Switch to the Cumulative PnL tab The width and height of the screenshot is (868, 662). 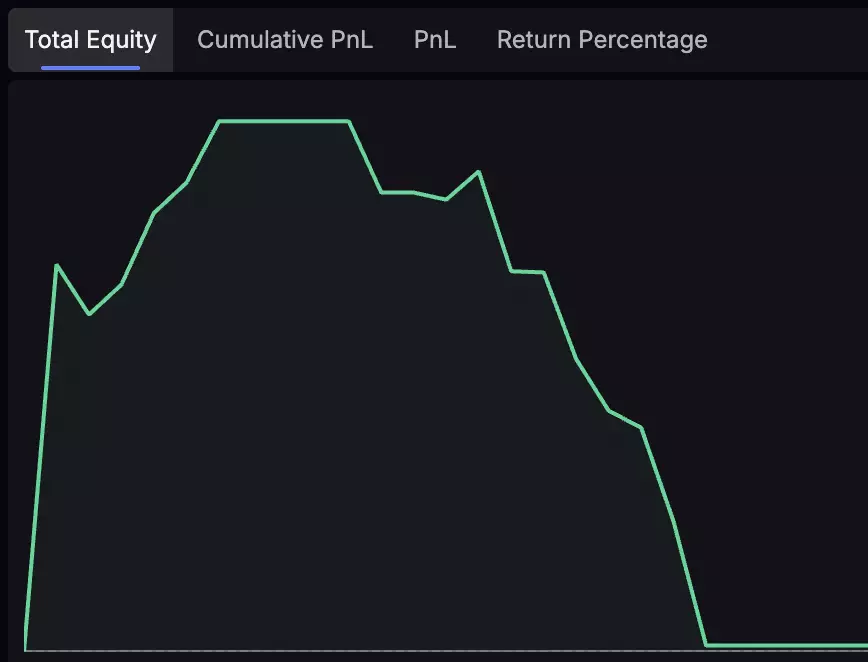[285, 40]
